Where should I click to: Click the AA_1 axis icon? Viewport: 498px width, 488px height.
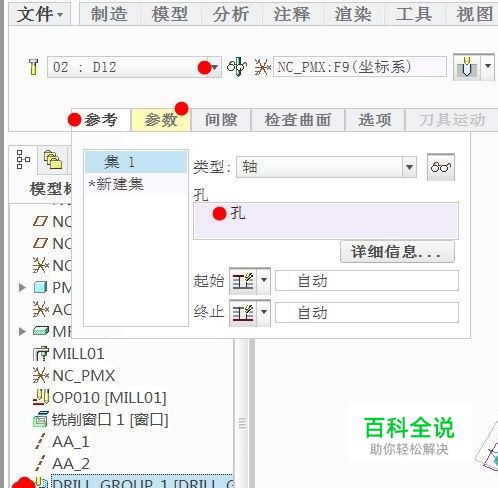(x=40, y=441)
